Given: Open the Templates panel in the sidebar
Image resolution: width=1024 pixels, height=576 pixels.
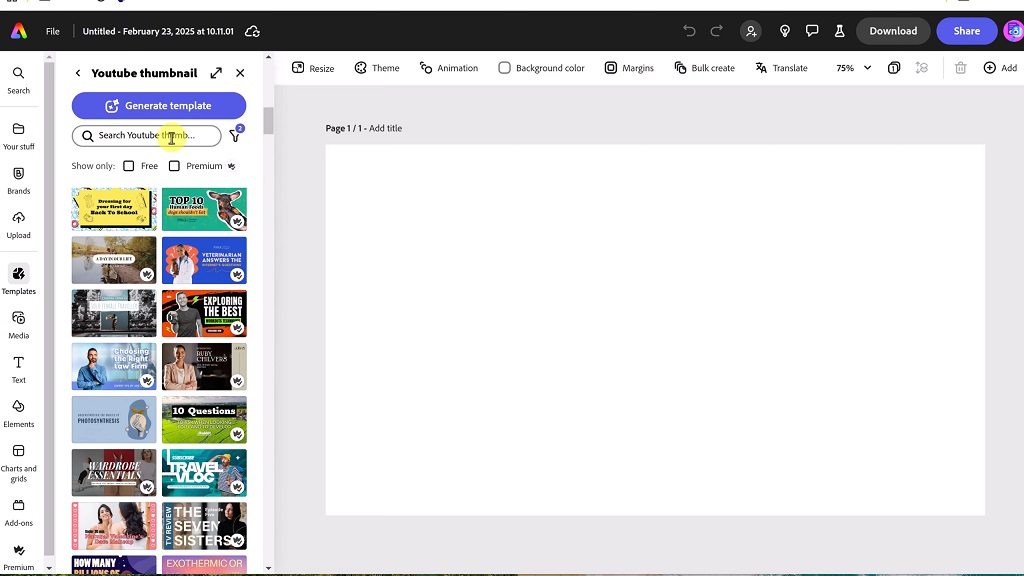Looking at the screenshot, I should [19, 277].
